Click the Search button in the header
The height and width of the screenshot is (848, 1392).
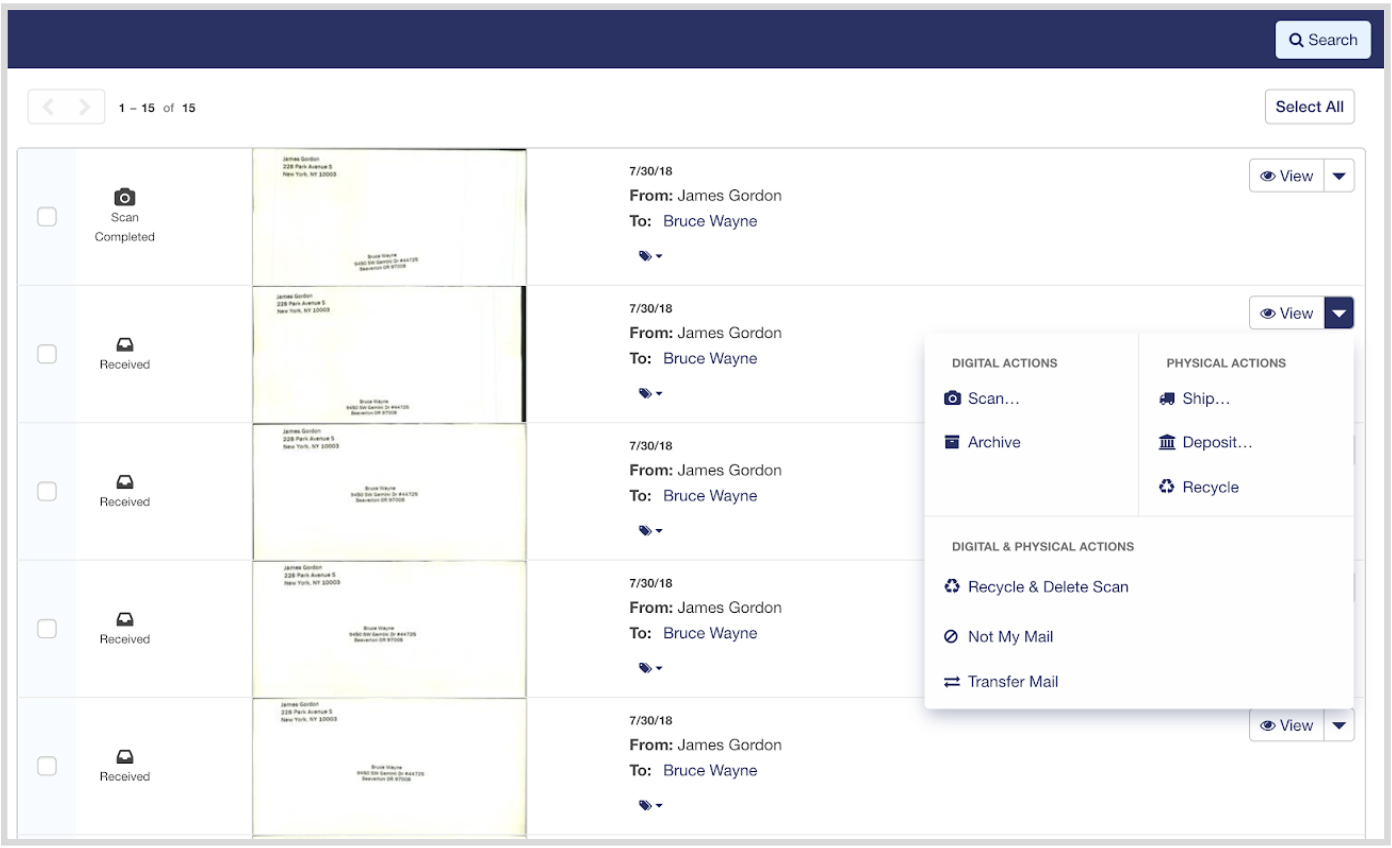(1322, 40)
